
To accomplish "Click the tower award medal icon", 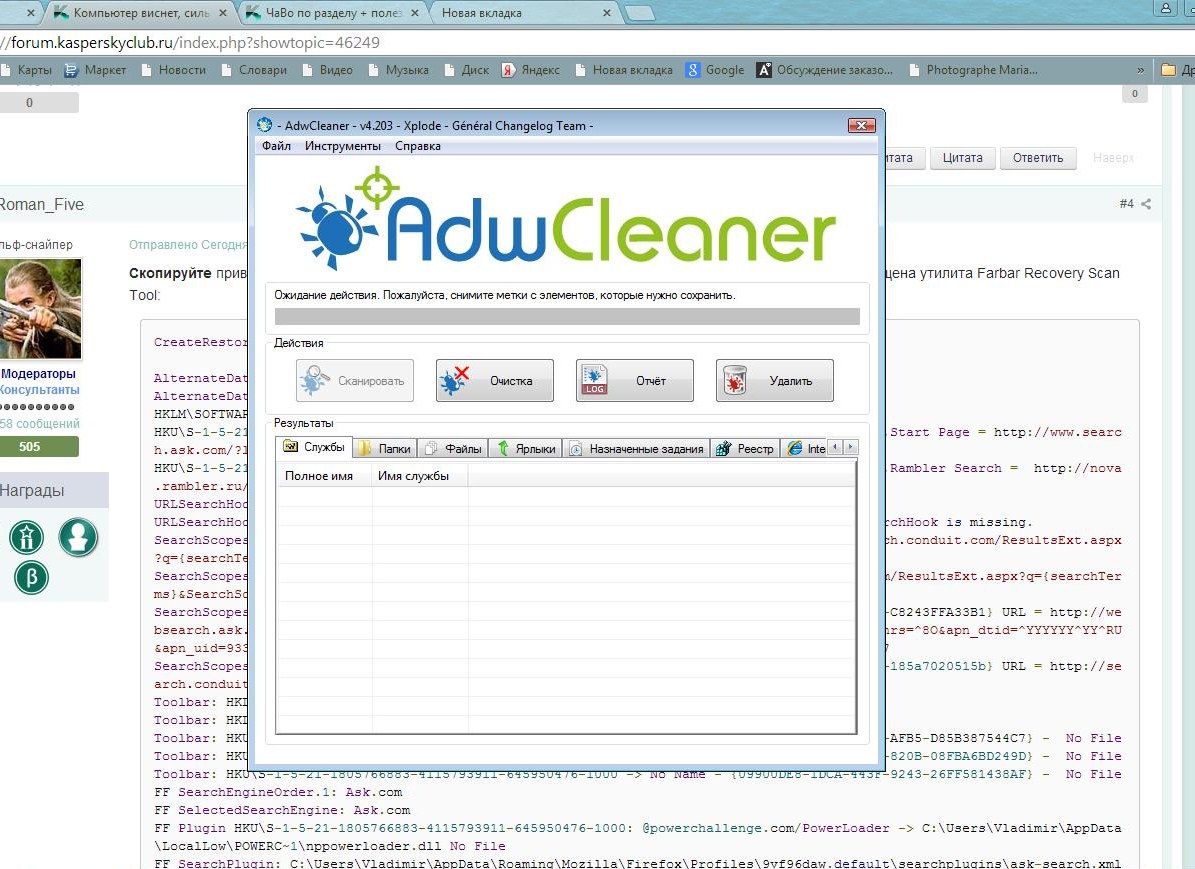I will 27,537.
